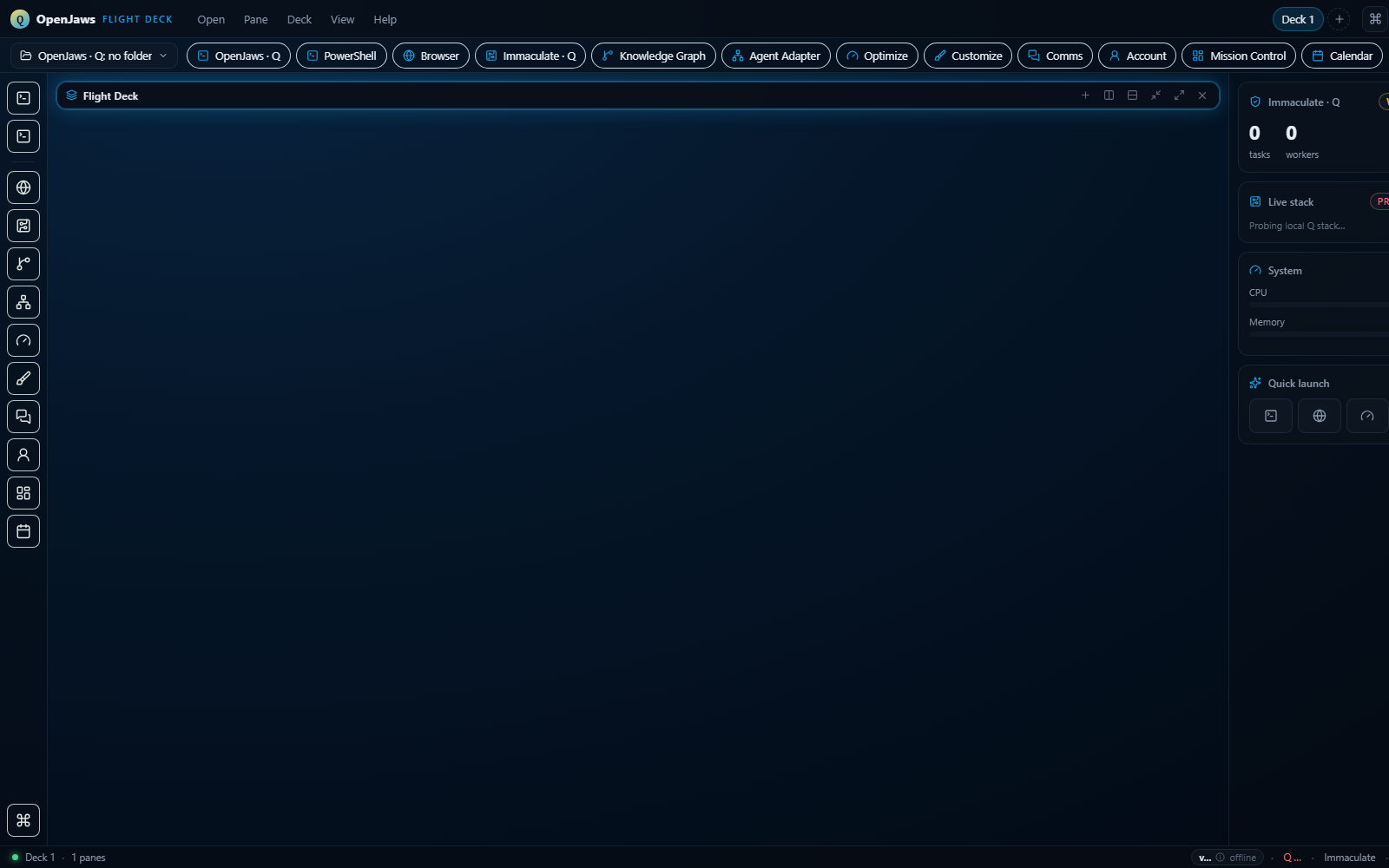Open the Comms chat sidebar icon
The image size is (1389, 868).
click(x=23, y=417)
